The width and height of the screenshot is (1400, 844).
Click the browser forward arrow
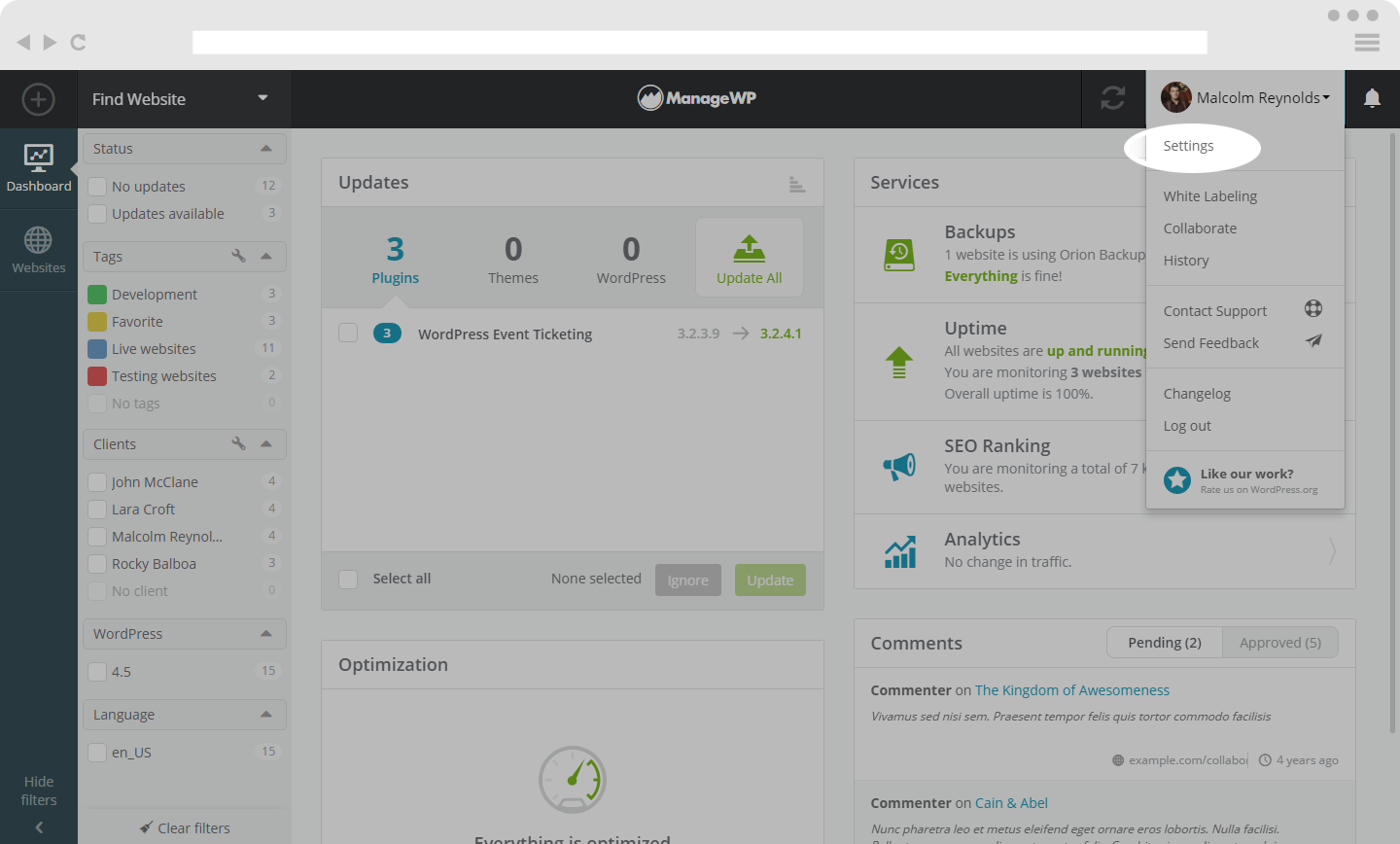click(x=50, y=42)
